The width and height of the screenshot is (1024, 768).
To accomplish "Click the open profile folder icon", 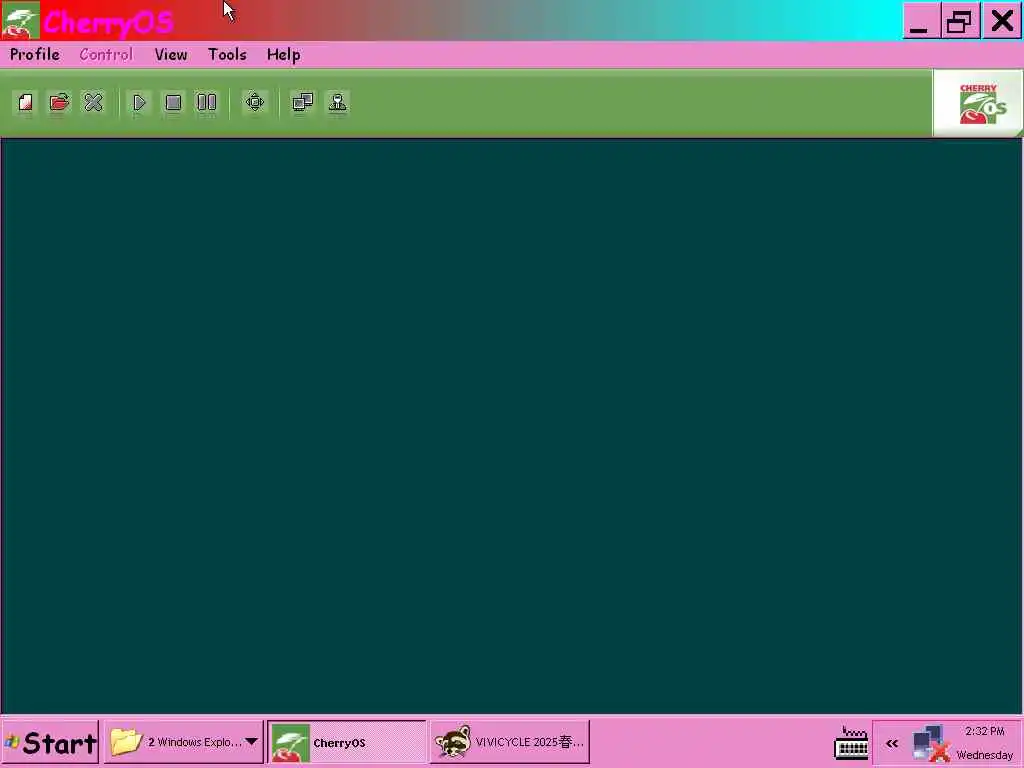I will click(x=59, y=103).
